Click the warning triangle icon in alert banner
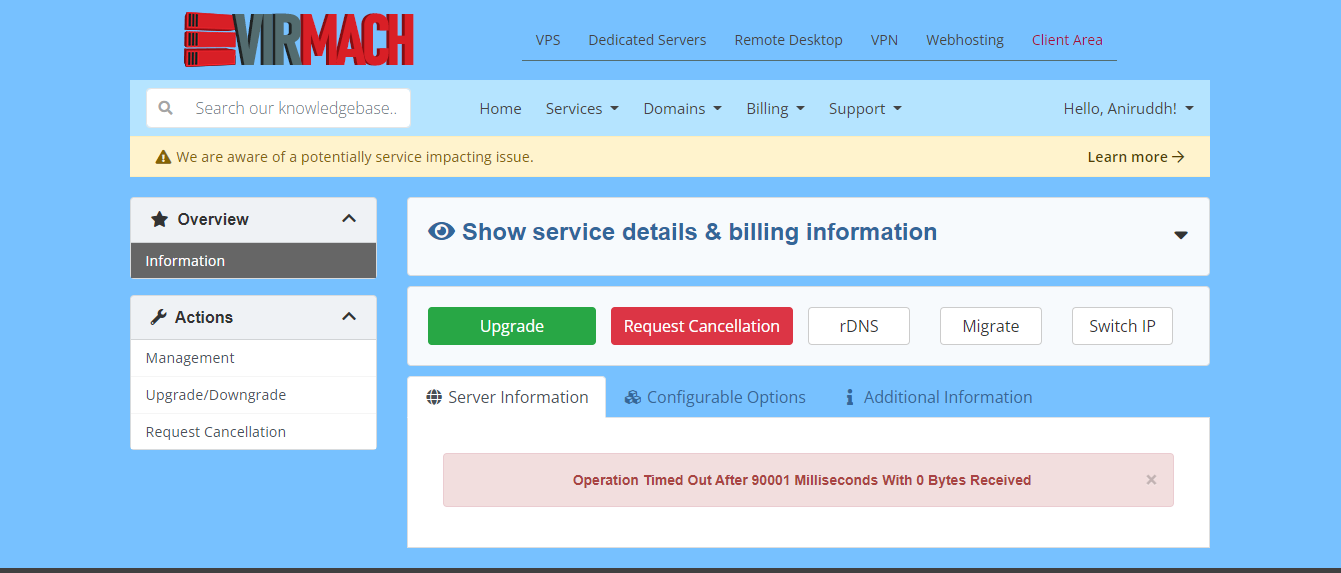 click(x=163, y=157)
